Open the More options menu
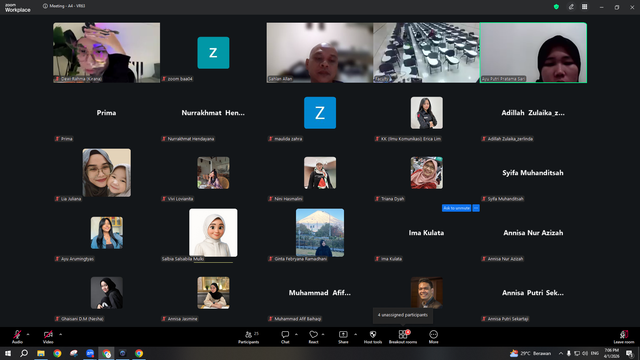This screenshot has height=360, width=640. pyautogui.click(x=433, y=337)
